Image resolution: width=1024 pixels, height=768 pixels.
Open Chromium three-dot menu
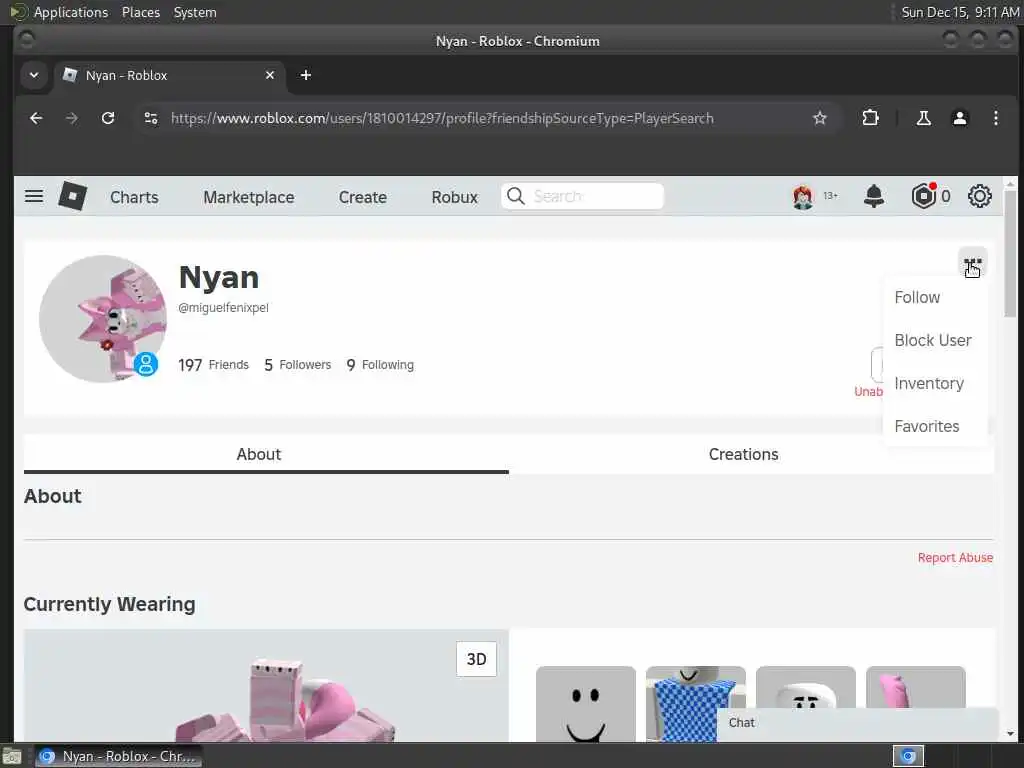[995, 118]
